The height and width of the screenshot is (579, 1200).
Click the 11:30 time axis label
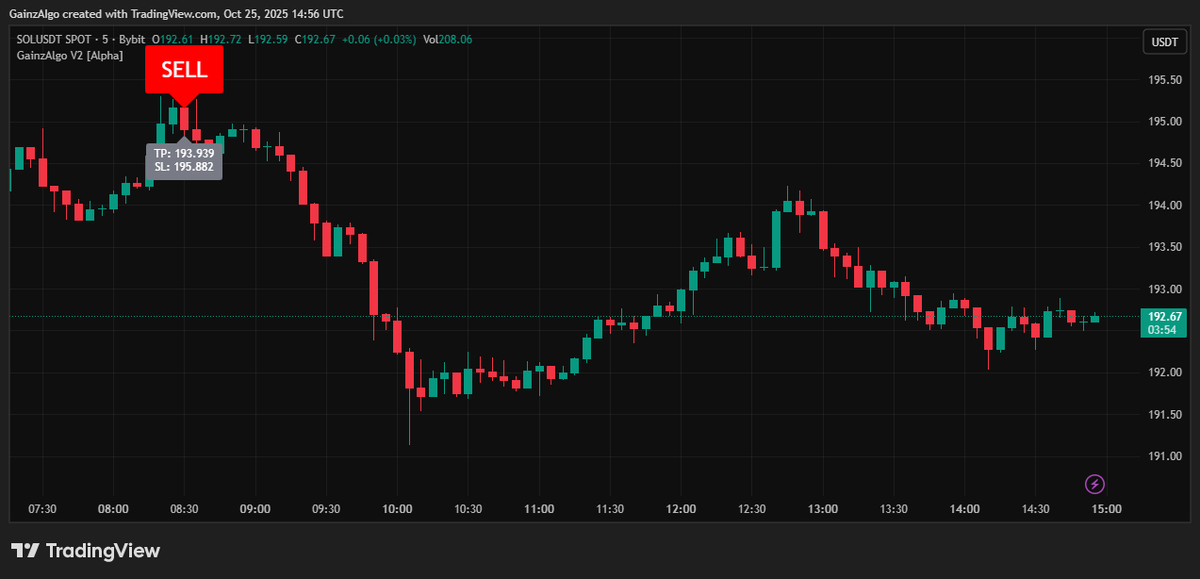(x=610, y=509)
